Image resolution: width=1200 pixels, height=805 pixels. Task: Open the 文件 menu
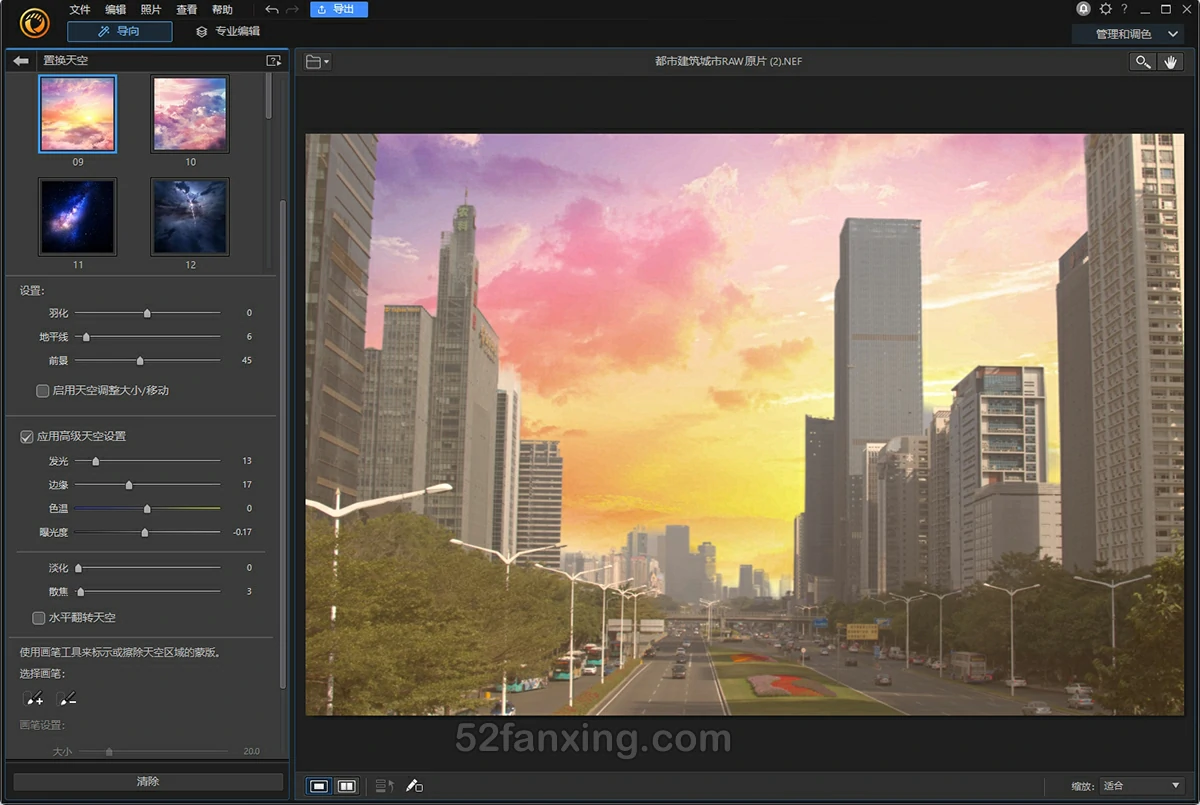(80, 9)
